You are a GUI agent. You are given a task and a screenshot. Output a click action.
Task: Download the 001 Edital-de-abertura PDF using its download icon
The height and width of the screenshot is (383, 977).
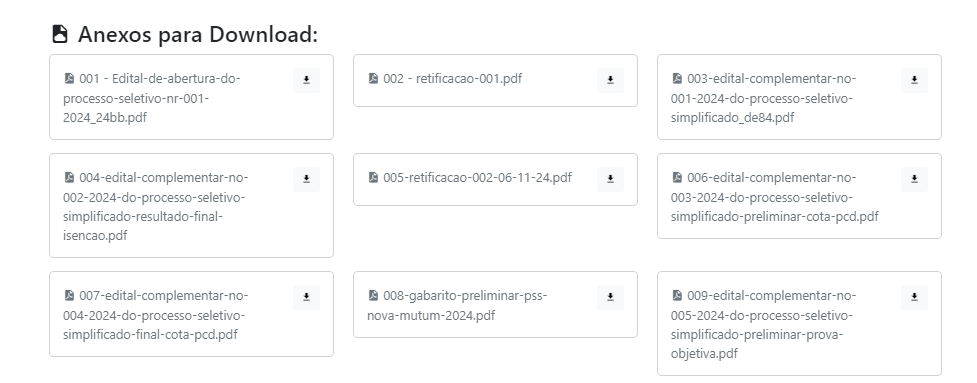[x=307, y=80]
